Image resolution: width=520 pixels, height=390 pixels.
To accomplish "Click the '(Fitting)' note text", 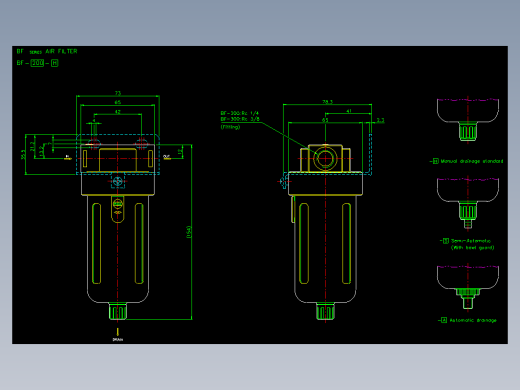I will click(230, 127).
